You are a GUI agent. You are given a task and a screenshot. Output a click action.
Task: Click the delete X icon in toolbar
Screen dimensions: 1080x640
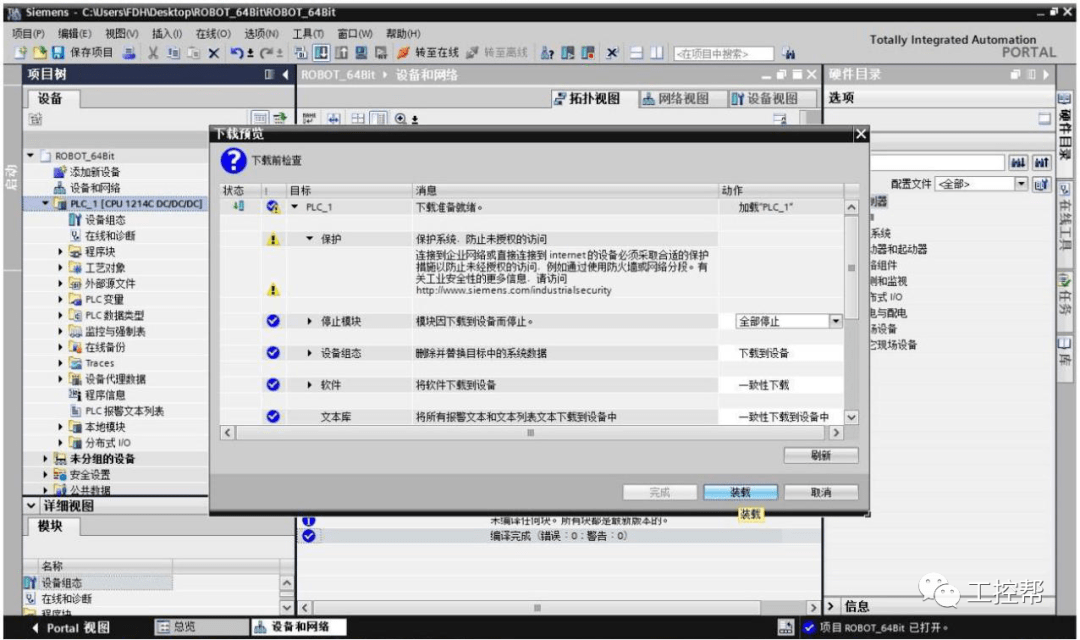[214, 53]
